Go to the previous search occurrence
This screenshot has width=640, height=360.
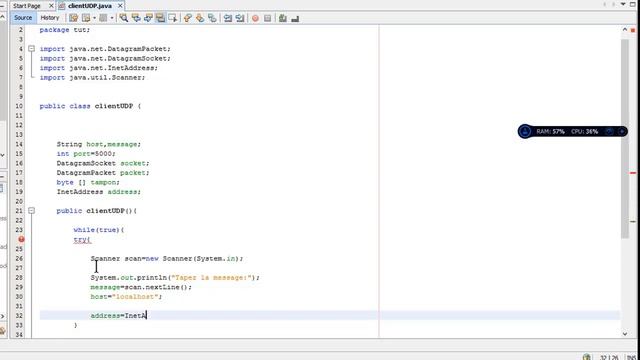point(136,18)
